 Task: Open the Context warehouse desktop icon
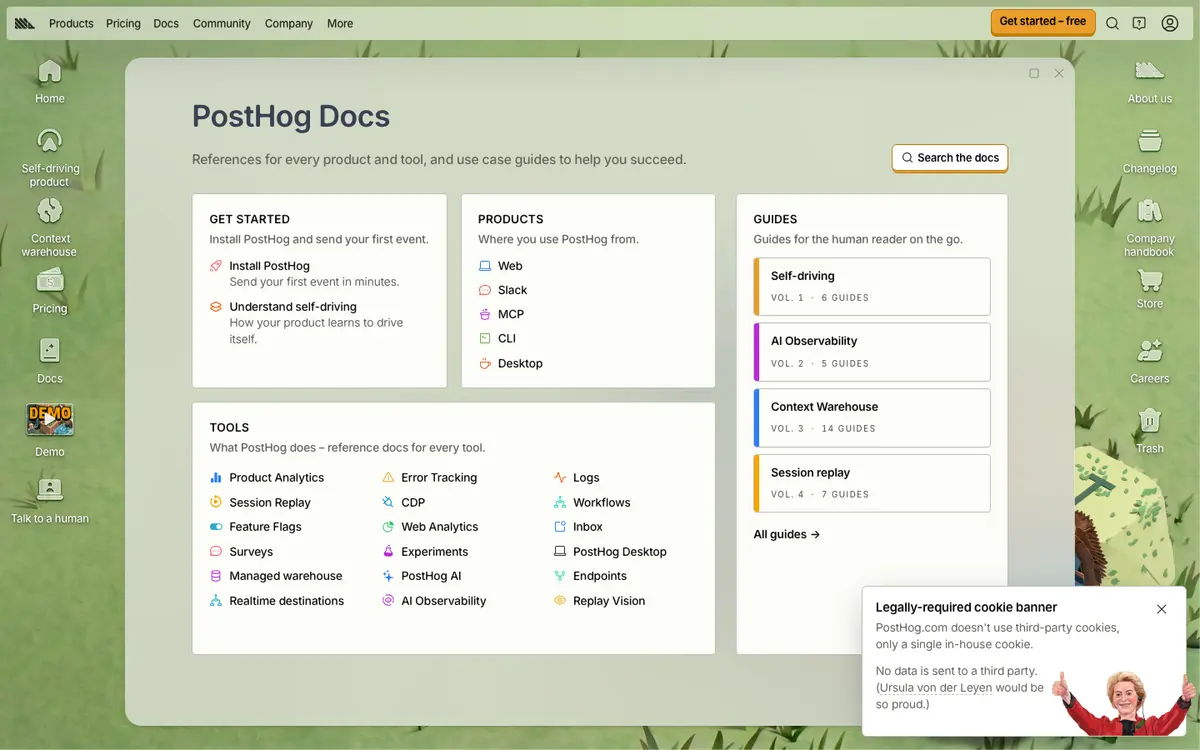tap(49, 227)
